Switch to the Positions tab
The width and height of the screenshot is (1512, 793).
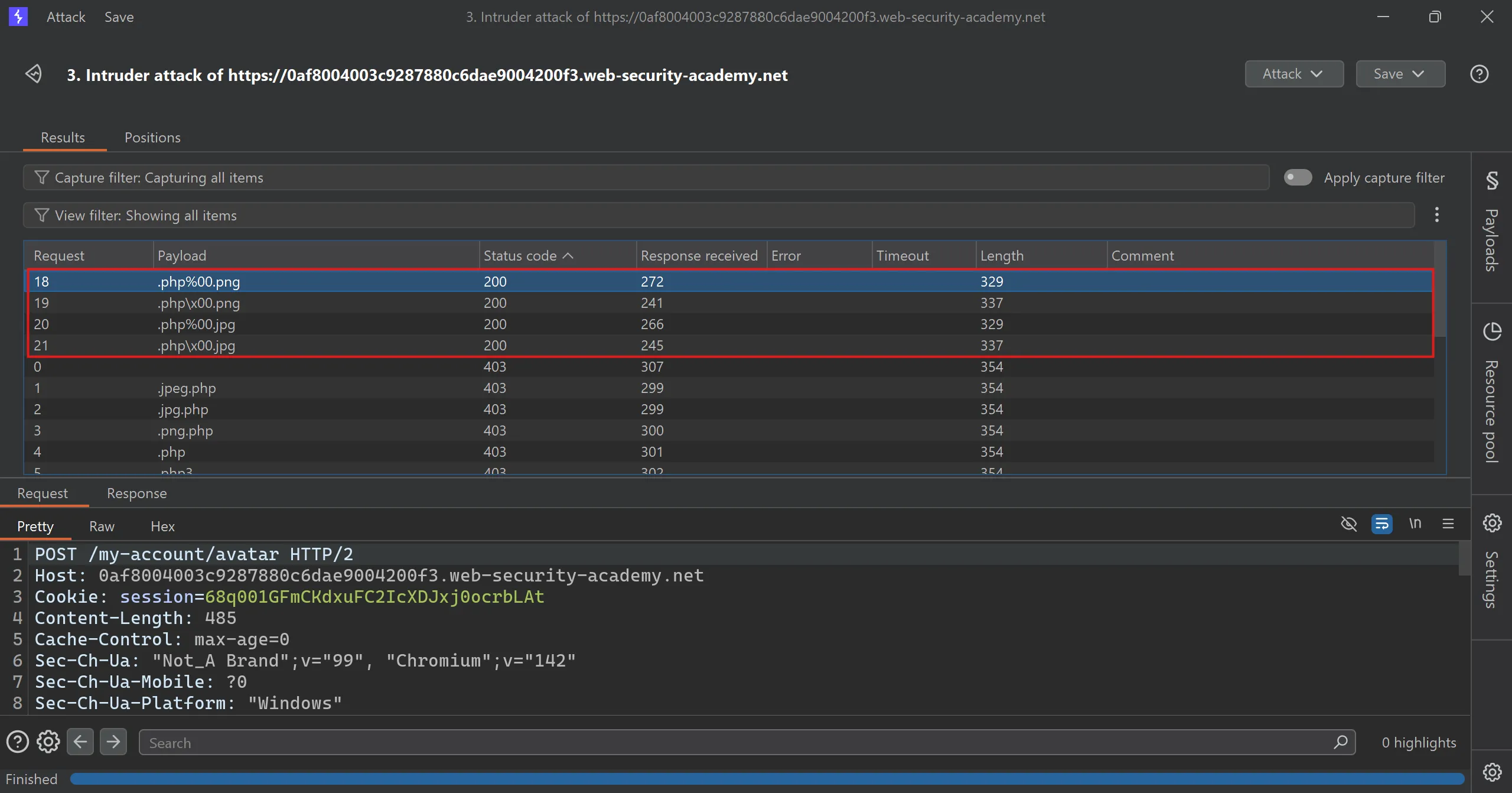tap(152, 138)
